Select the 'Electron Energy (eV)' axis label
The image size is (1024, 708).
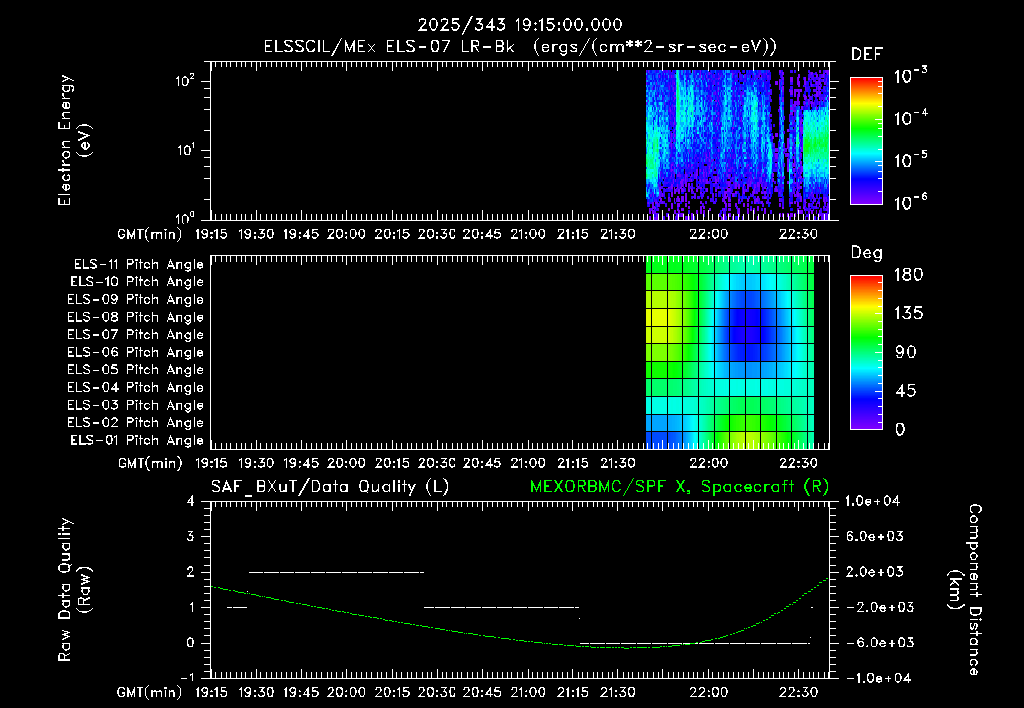coord(74,140)
